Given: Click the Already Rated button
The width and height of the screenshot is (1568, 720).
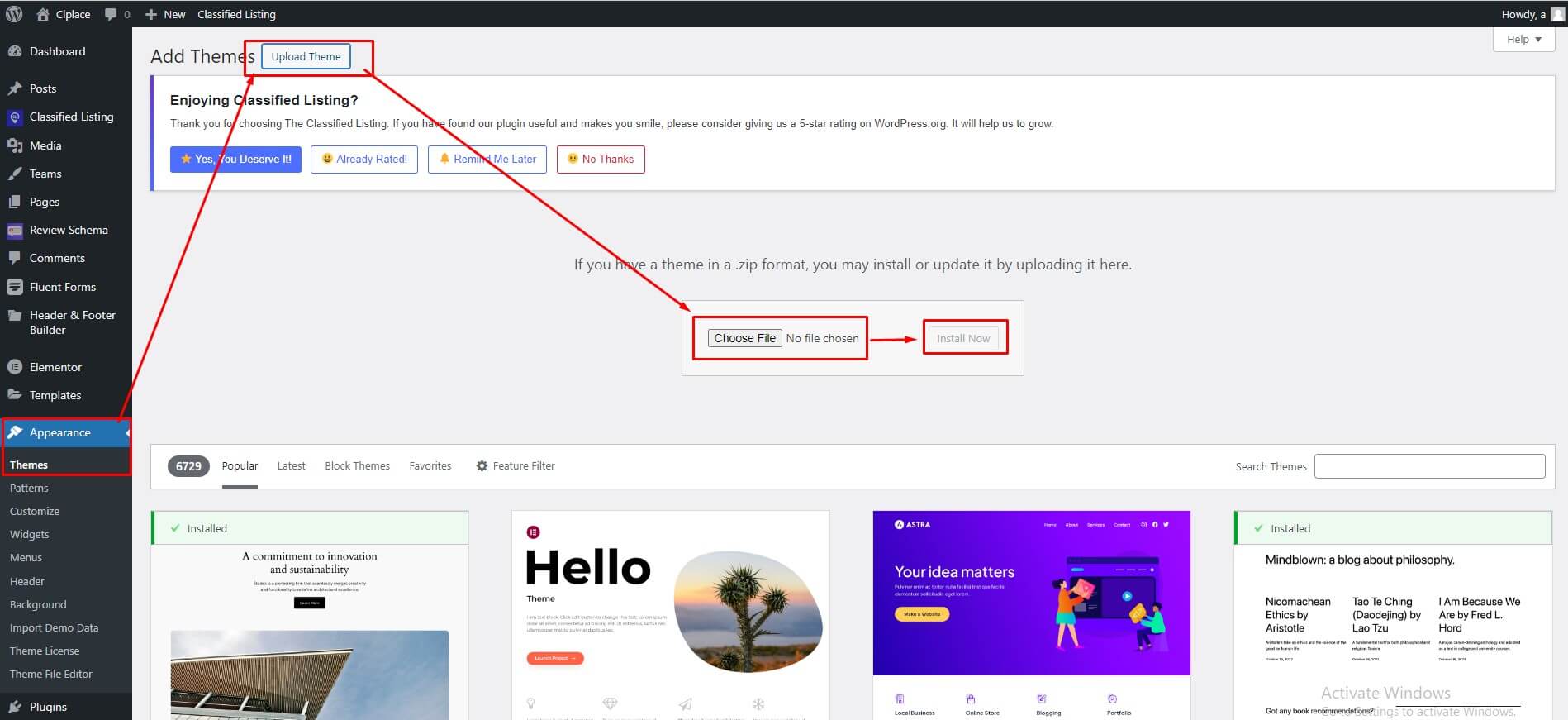Looking at the screenshot, I should [x=364, y=160].
